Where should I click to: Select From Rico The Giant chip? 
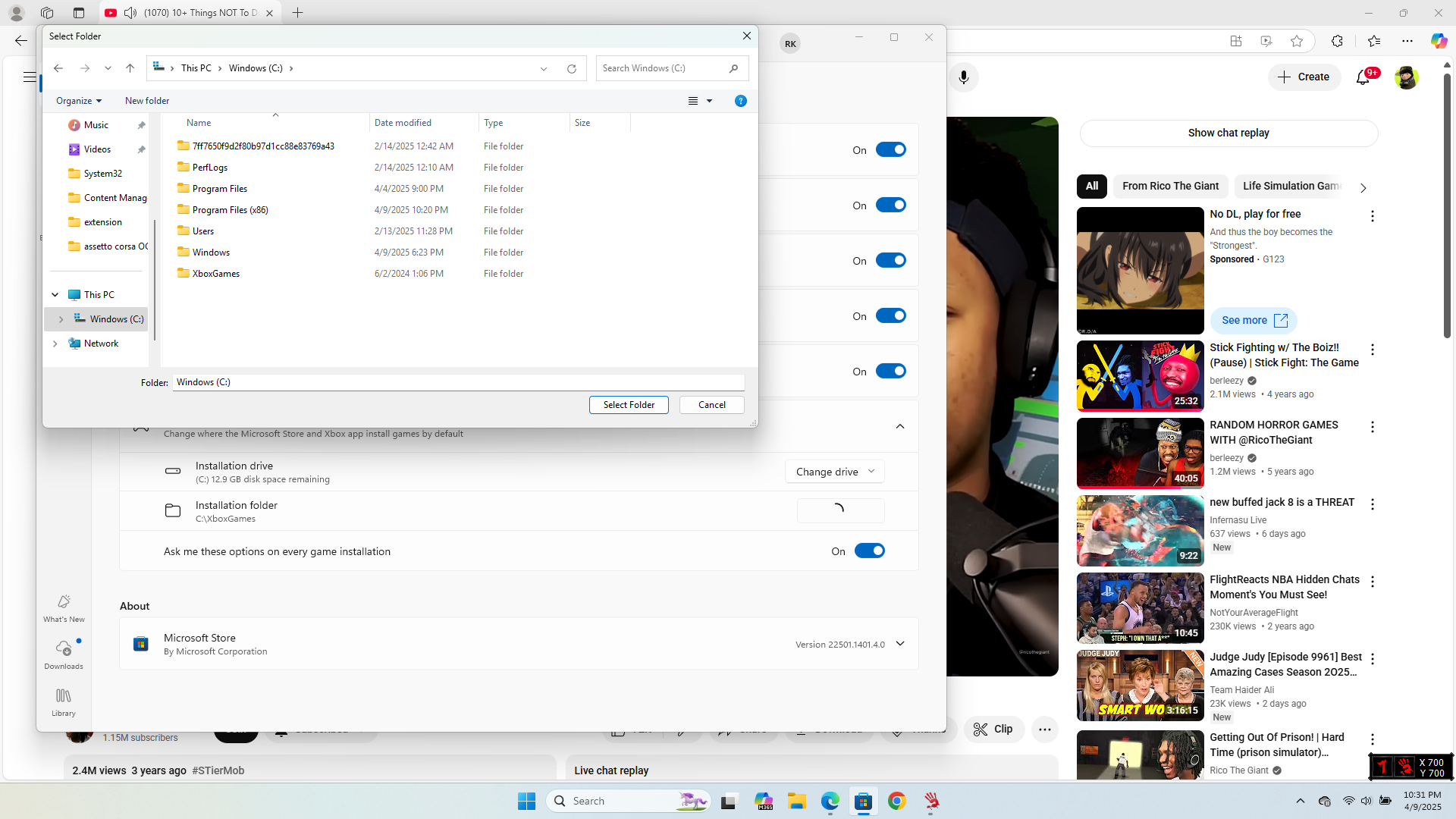1171,187
